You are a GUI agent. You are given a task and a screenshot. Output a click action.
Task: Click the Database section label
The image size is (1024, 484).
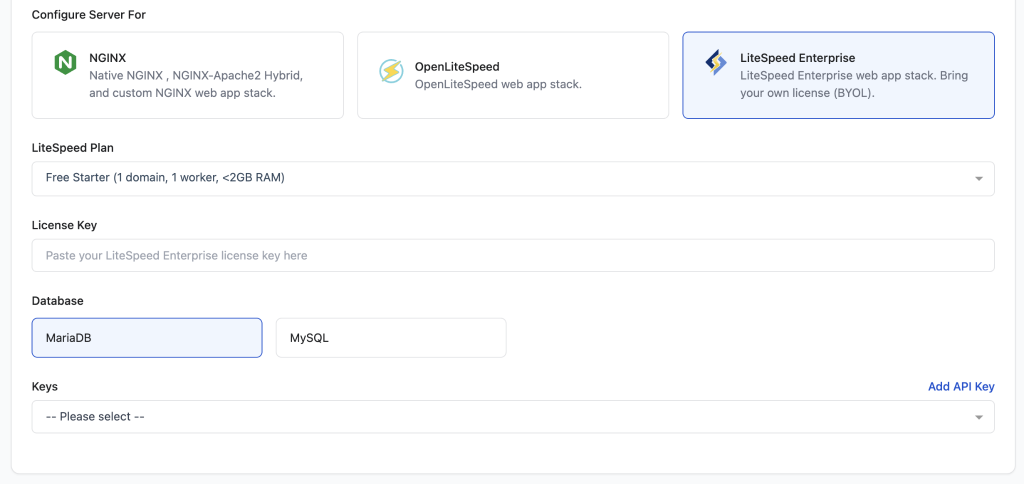tap(57, 301)
